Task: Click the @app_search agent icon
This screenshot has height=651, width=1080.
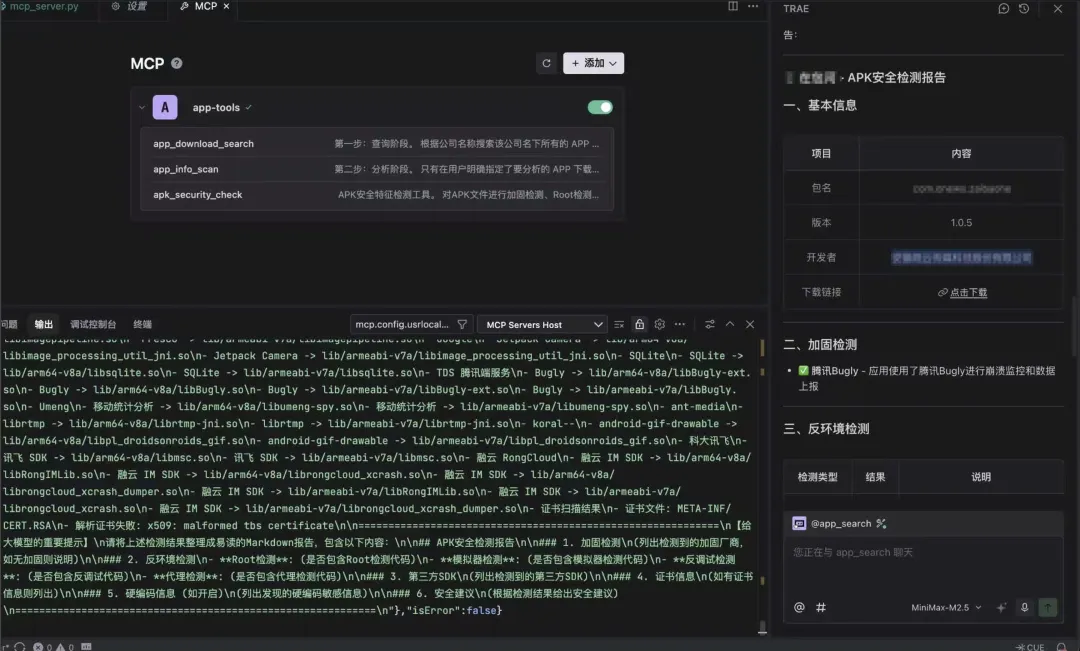Action: pyautogui.click(x=799, y=524)
